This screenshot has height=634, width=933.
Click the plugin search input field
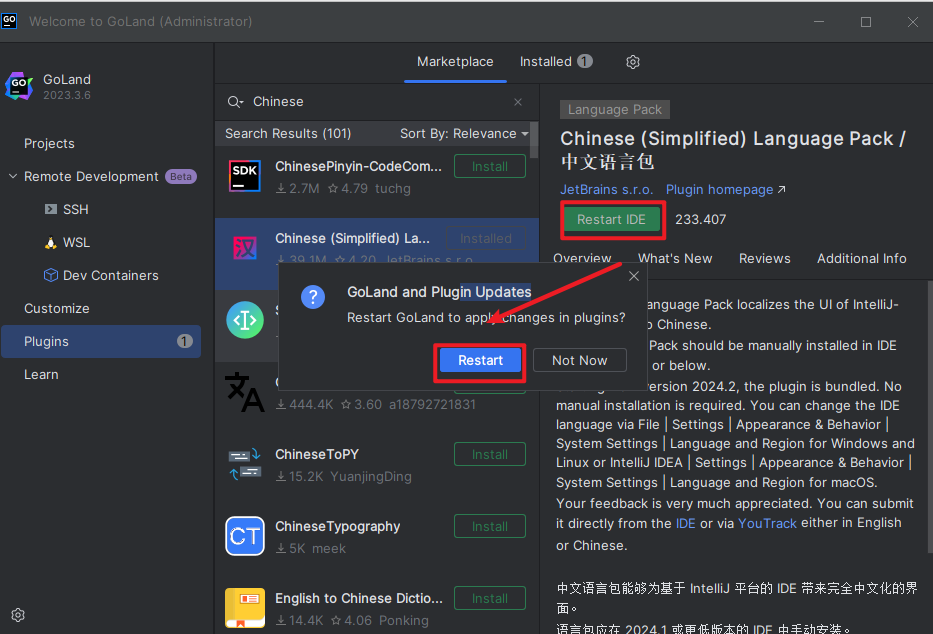pyautogui.click(x=378, y=102)
